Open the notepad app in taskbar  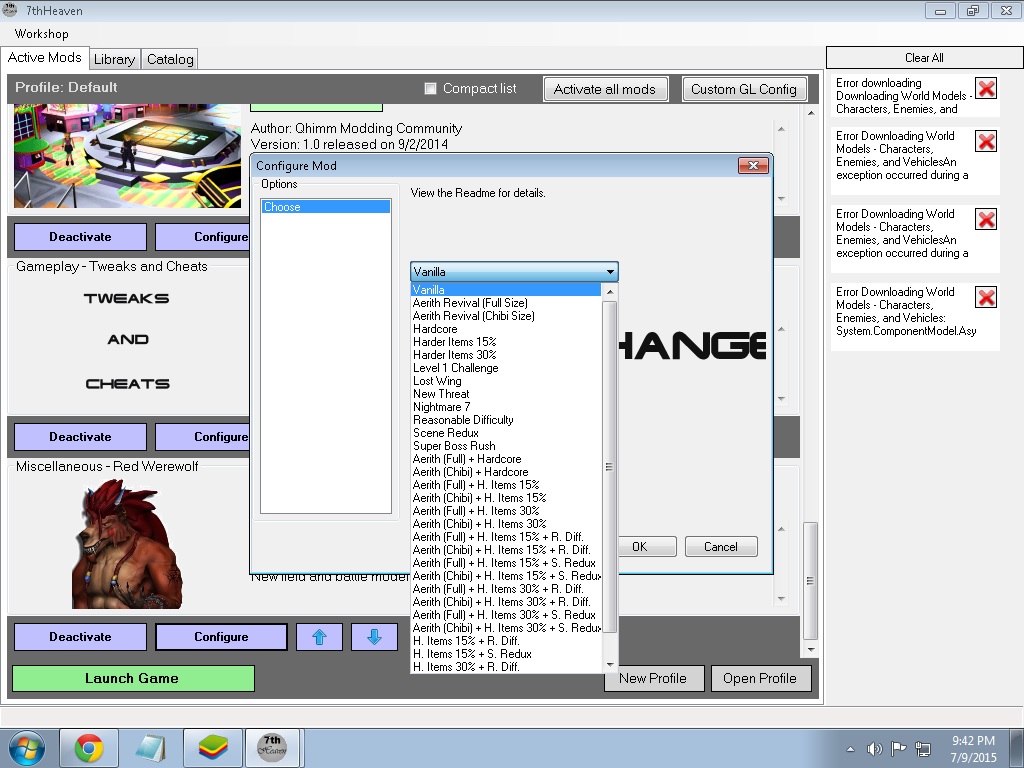(x=151, y=748)
